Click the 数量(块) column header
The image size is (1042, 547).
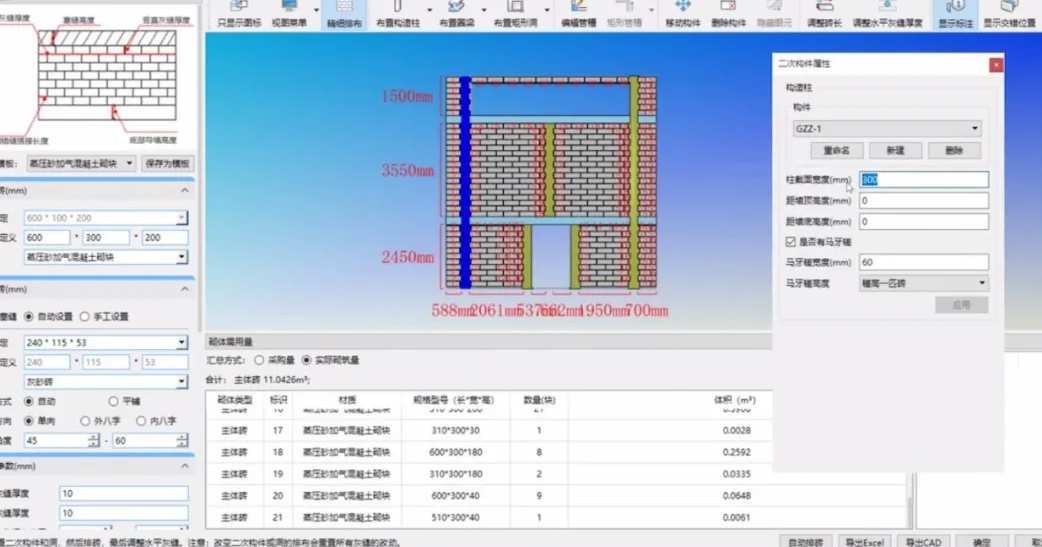click(x=539, y=400)
